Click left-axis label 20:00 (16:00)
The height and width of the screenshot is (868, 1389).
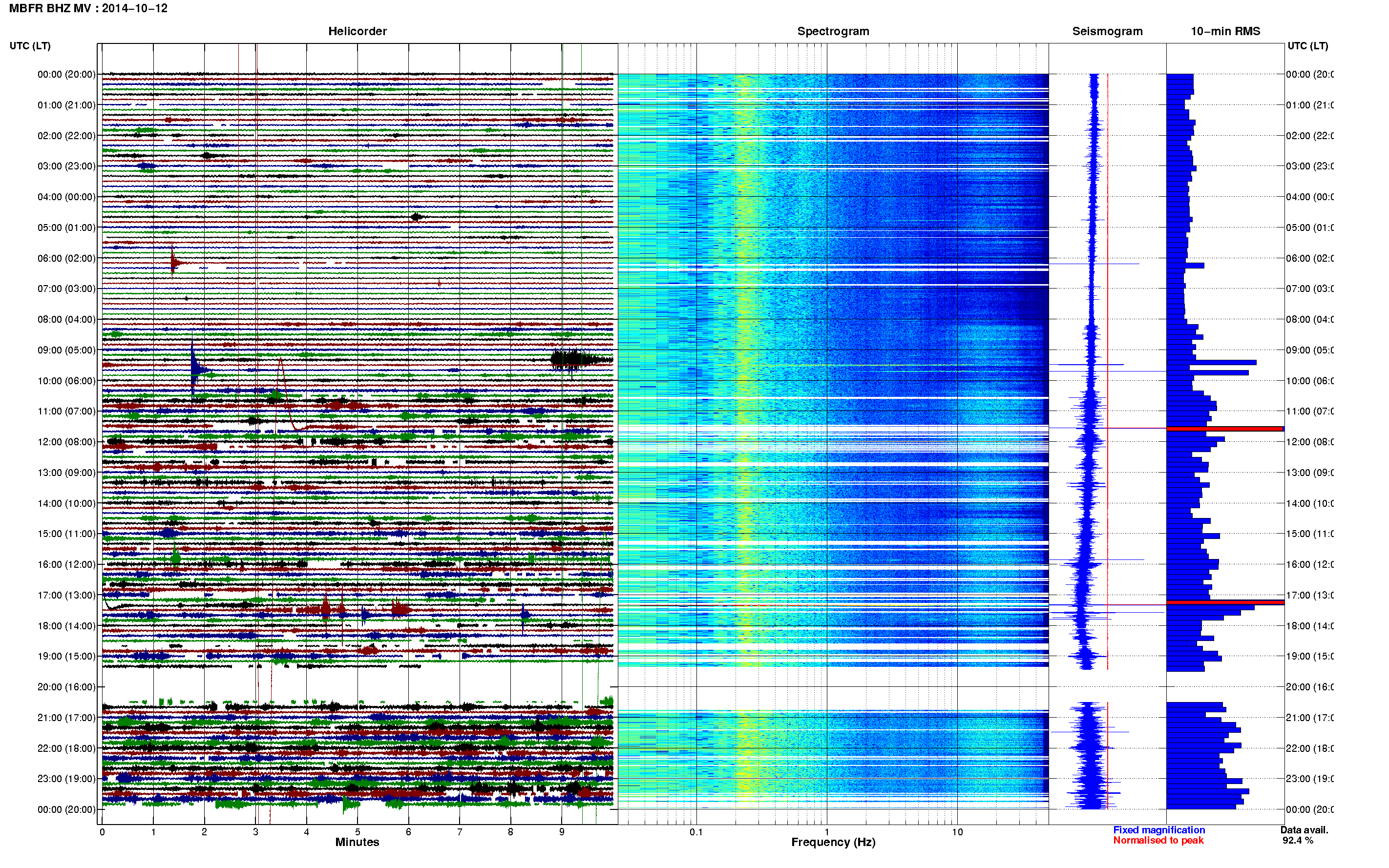(x=66, y=686)
